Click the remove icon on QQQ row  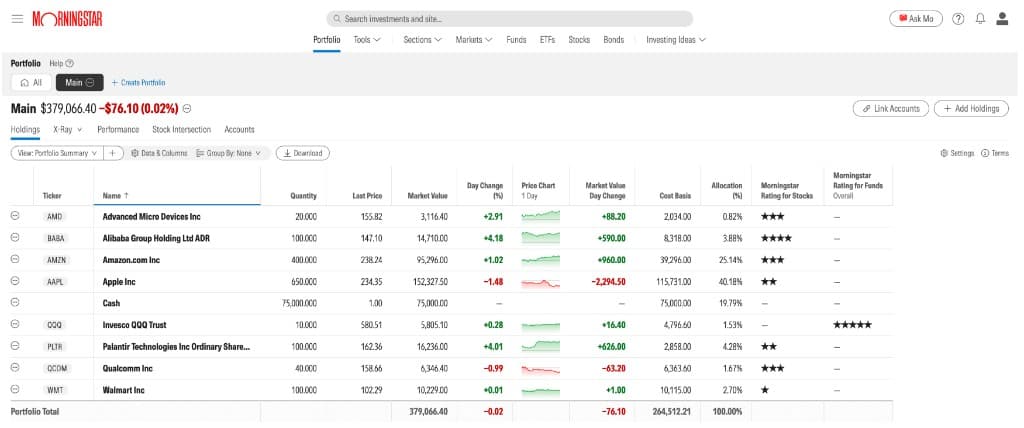click(x=16, y=324)
